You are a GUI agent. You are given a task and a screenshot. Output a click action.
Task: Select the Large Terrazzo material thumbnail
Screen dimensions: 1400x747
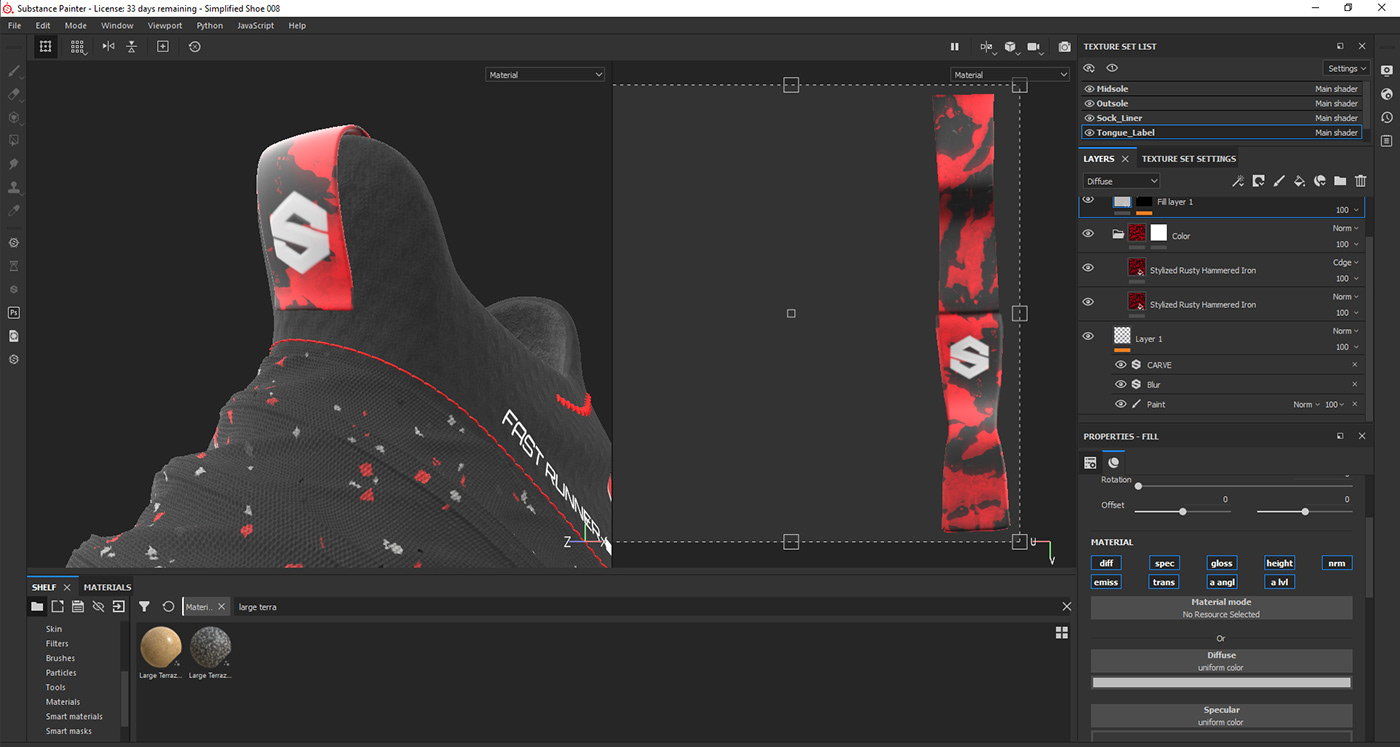[160, 645]
